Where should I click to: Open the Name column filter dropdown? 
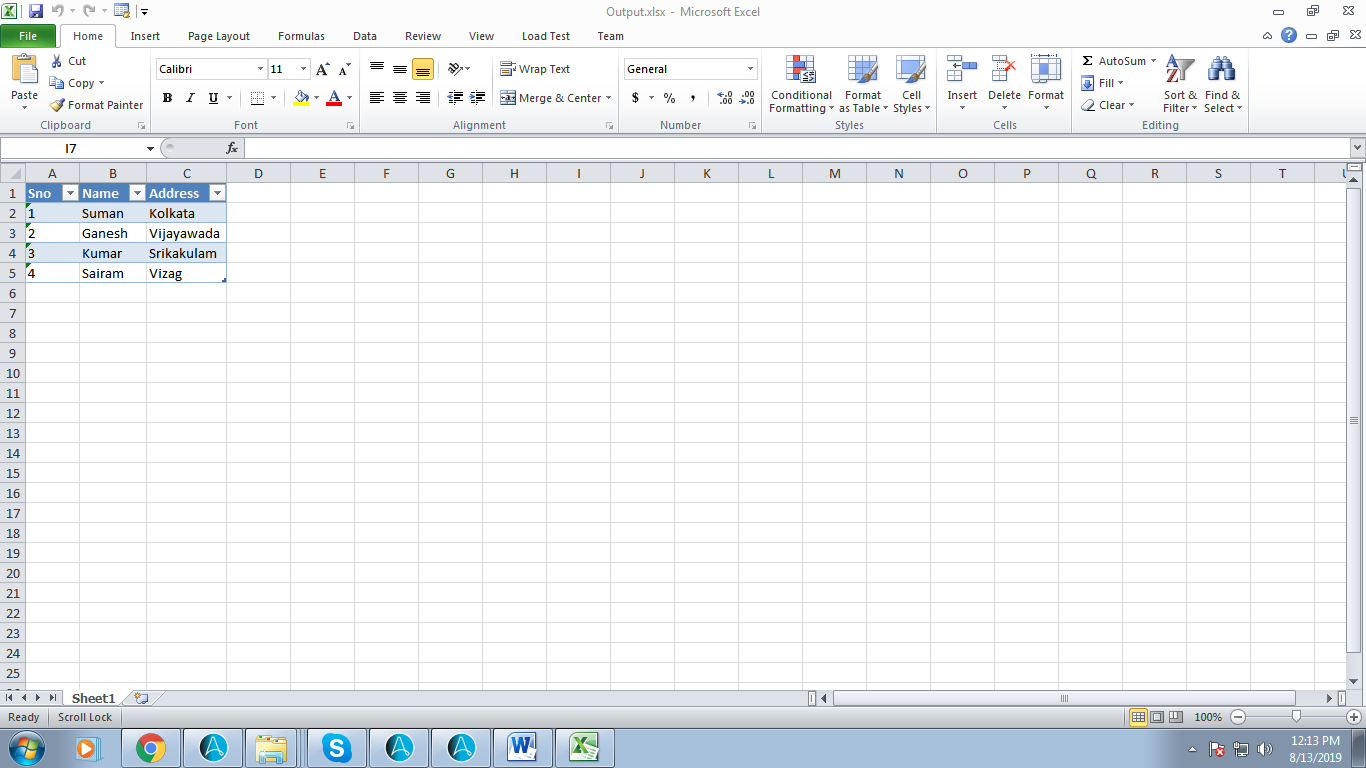click(x=137, y=193)
